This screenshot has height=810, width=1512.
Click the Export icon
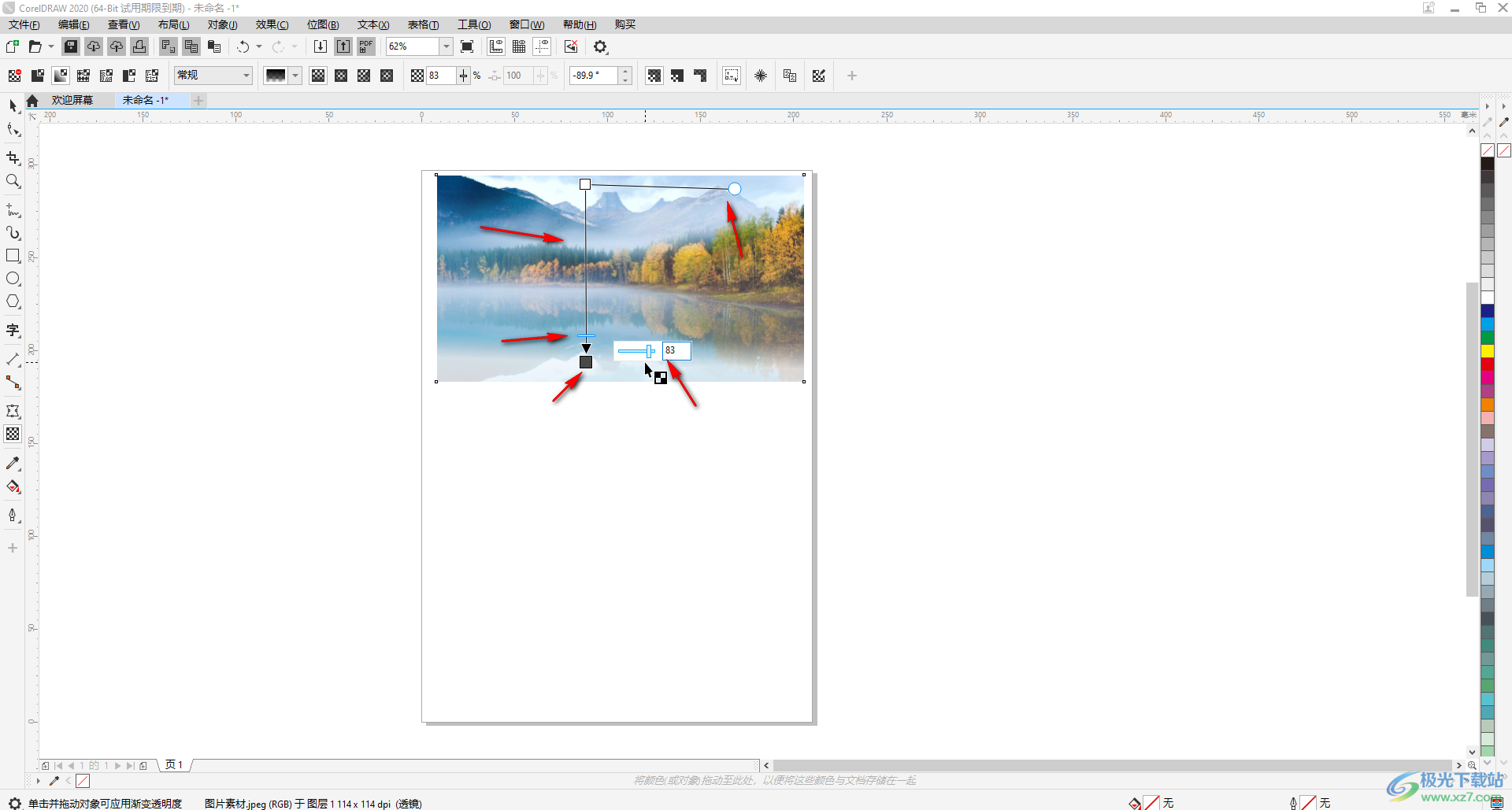(343, 46)
